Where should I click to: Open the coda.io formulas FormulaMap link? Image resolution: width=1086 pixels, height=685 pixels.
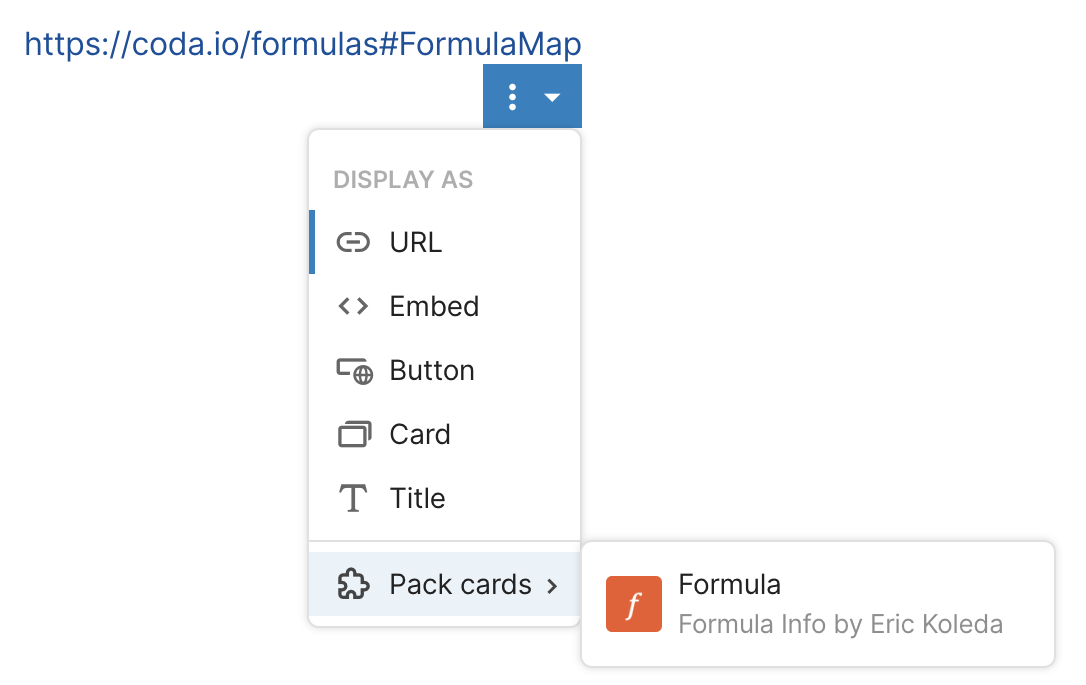(302, 45)
